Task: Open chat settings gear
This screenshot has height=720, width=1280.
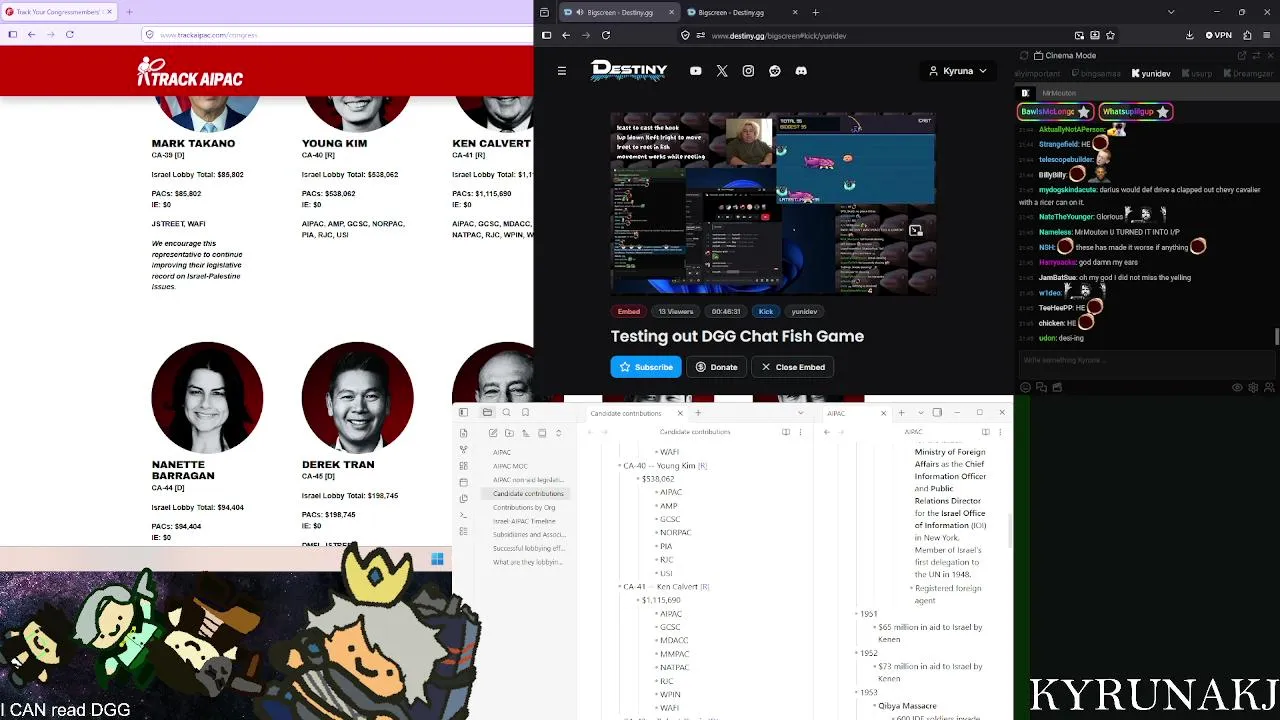Action: [1254, 388]
